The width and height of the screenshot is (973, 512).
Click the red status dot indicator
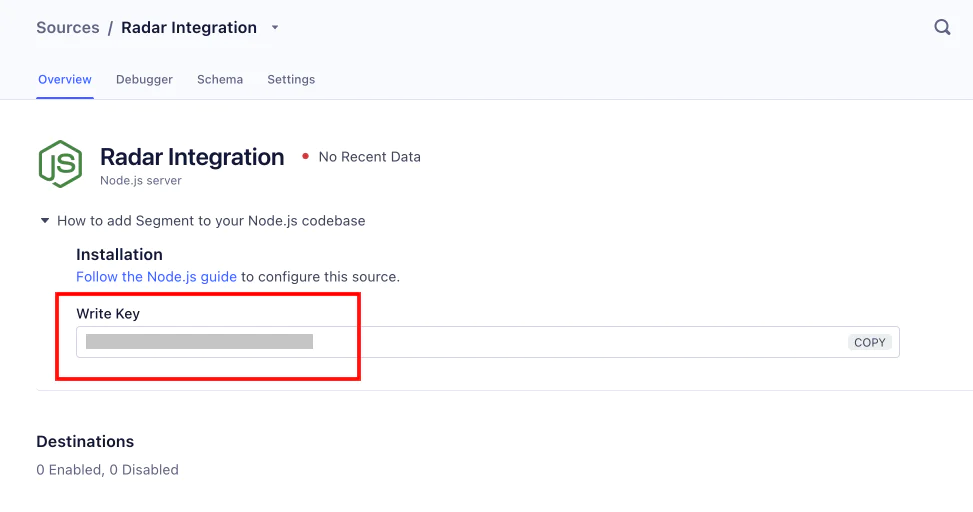(304, 157)
